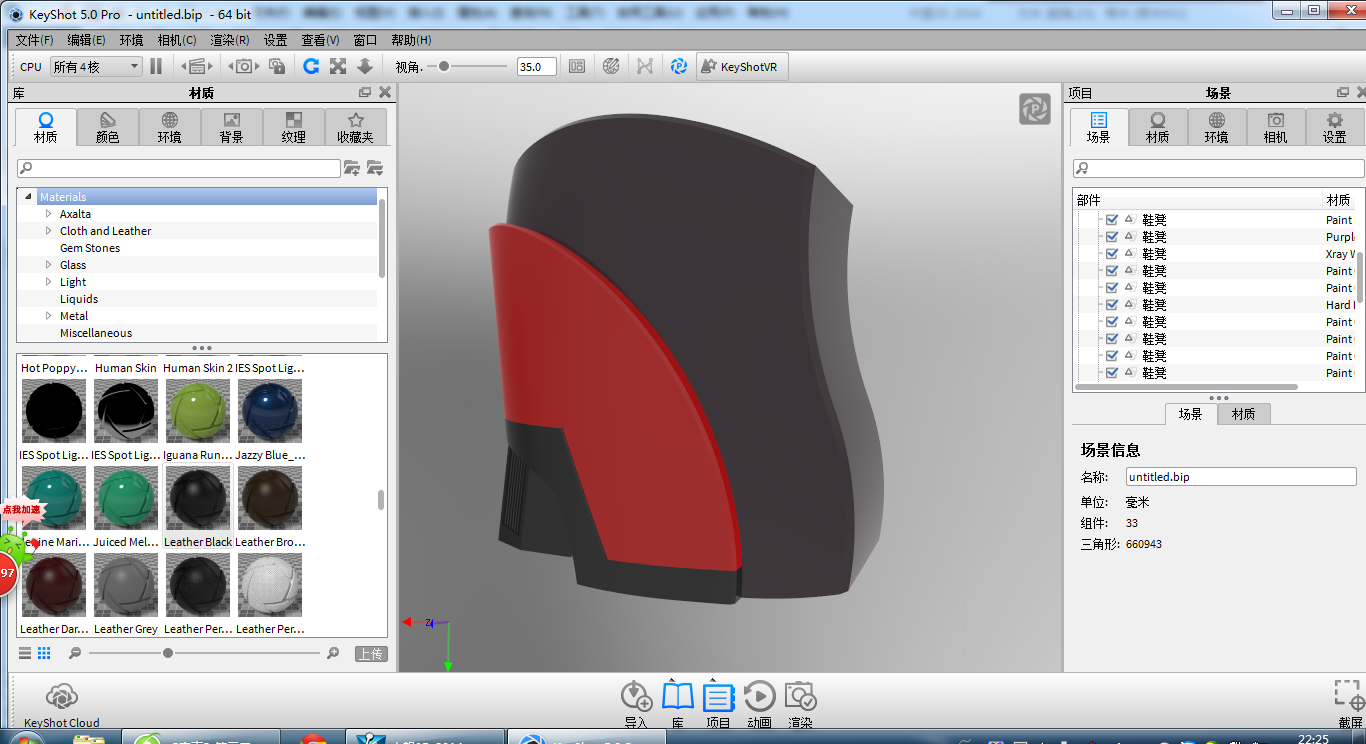This screenshot has width=1366, height=744.
Task: Click the add folder icon beside material search
Action: [x=352, y=168]
